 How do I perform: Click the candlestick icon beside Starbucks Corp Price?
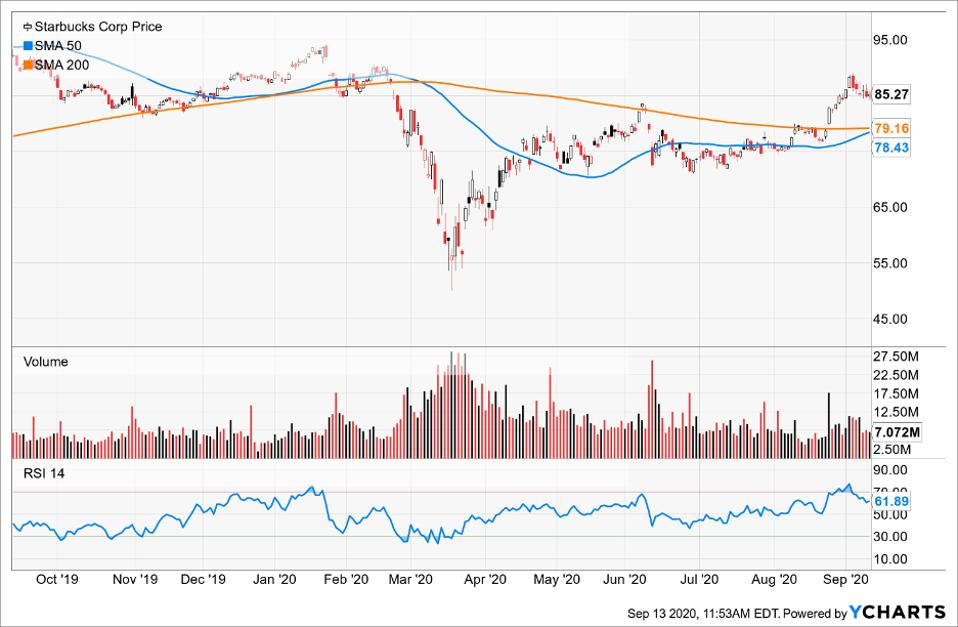tap(26, 27)
